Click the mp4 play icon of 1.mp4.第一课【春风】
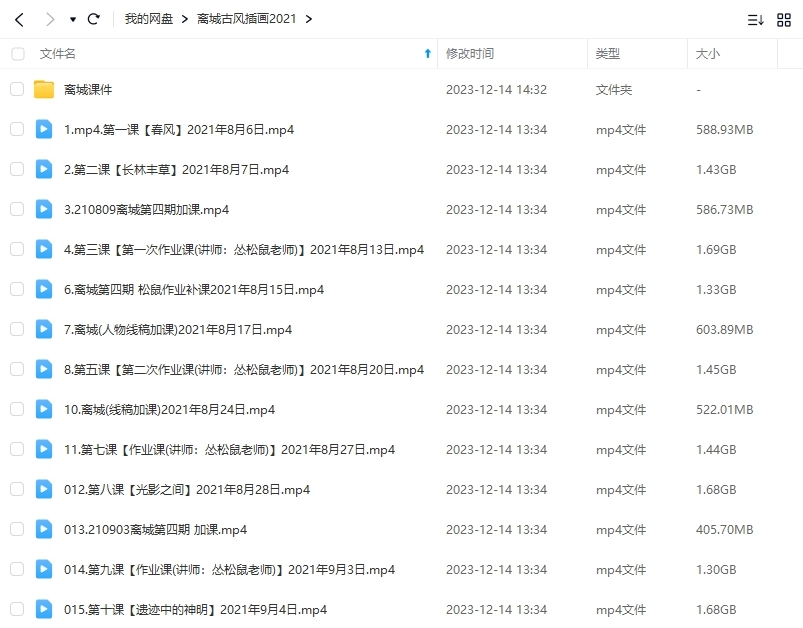This screenshot has height=628, width=803. tap(42, 129)
